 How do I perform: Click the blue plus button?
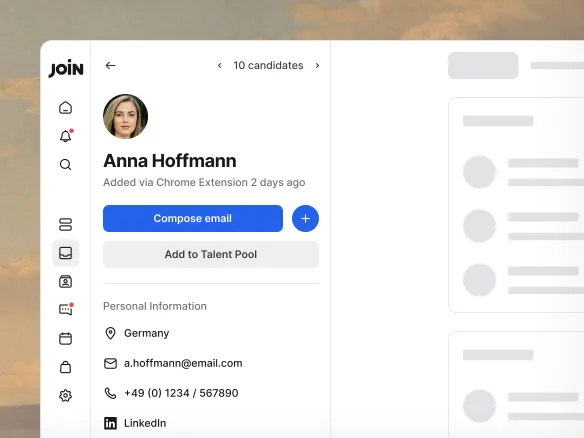(305, 219)
